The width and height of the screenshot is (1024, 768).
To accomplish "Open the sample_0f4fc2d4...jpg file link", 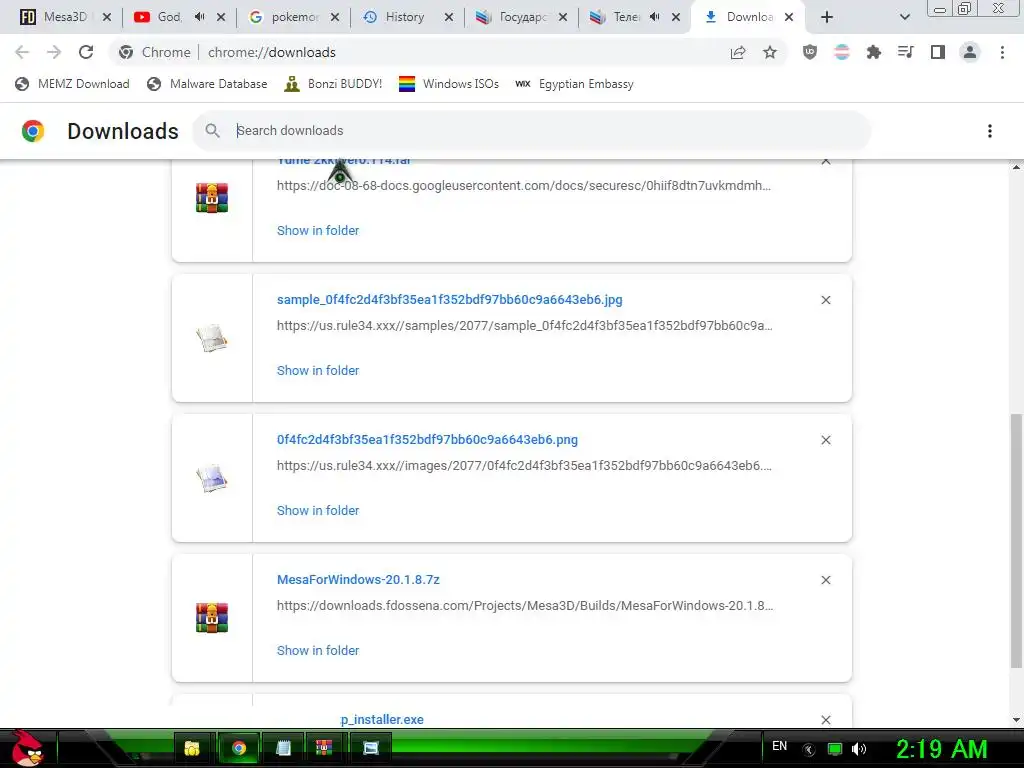I will (x=449, y=300).
